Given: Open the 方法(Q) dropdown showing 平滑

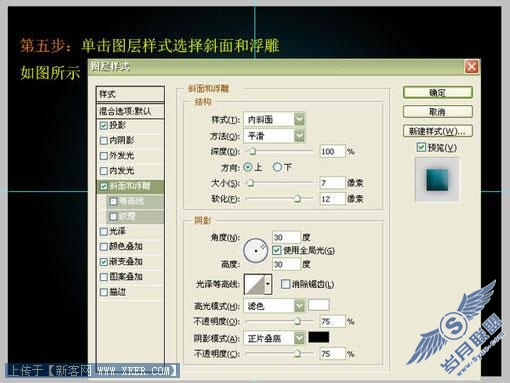Looking at the screenshot, I should [x=274, y=136].
